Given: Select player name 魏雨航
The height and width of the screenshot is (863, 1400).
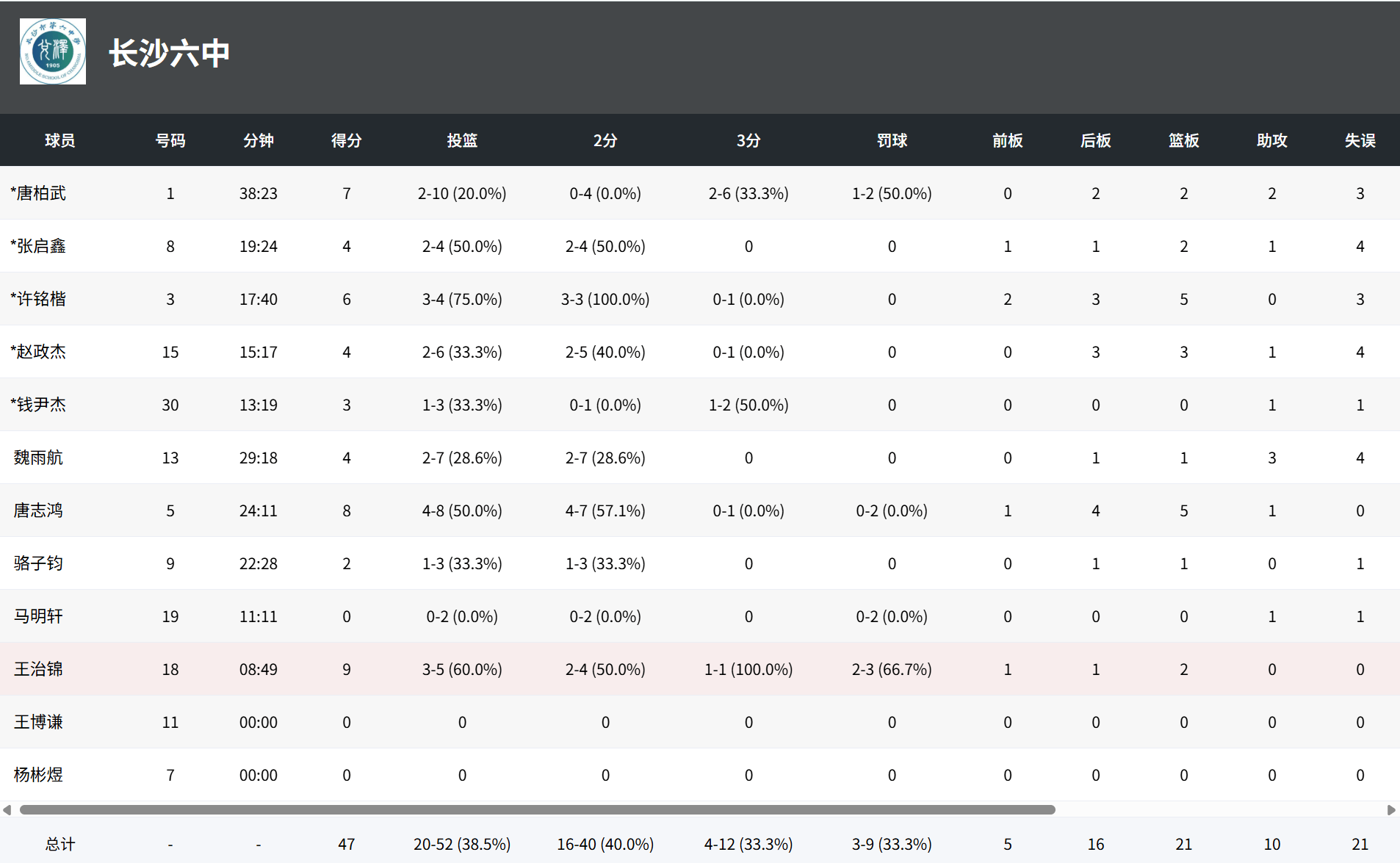Looking at the screenshot, I should 38,458.
